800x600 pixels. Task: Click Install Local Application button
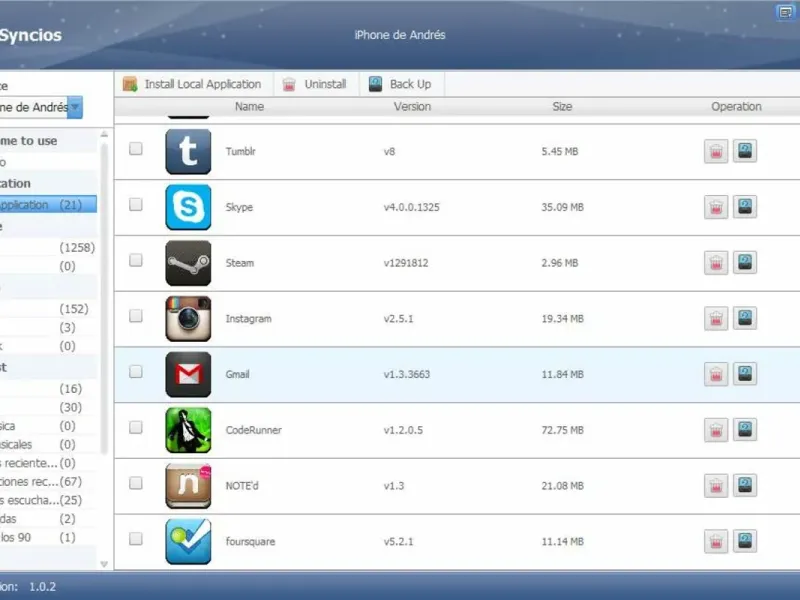pyautogui.click(x=192, y=84)
